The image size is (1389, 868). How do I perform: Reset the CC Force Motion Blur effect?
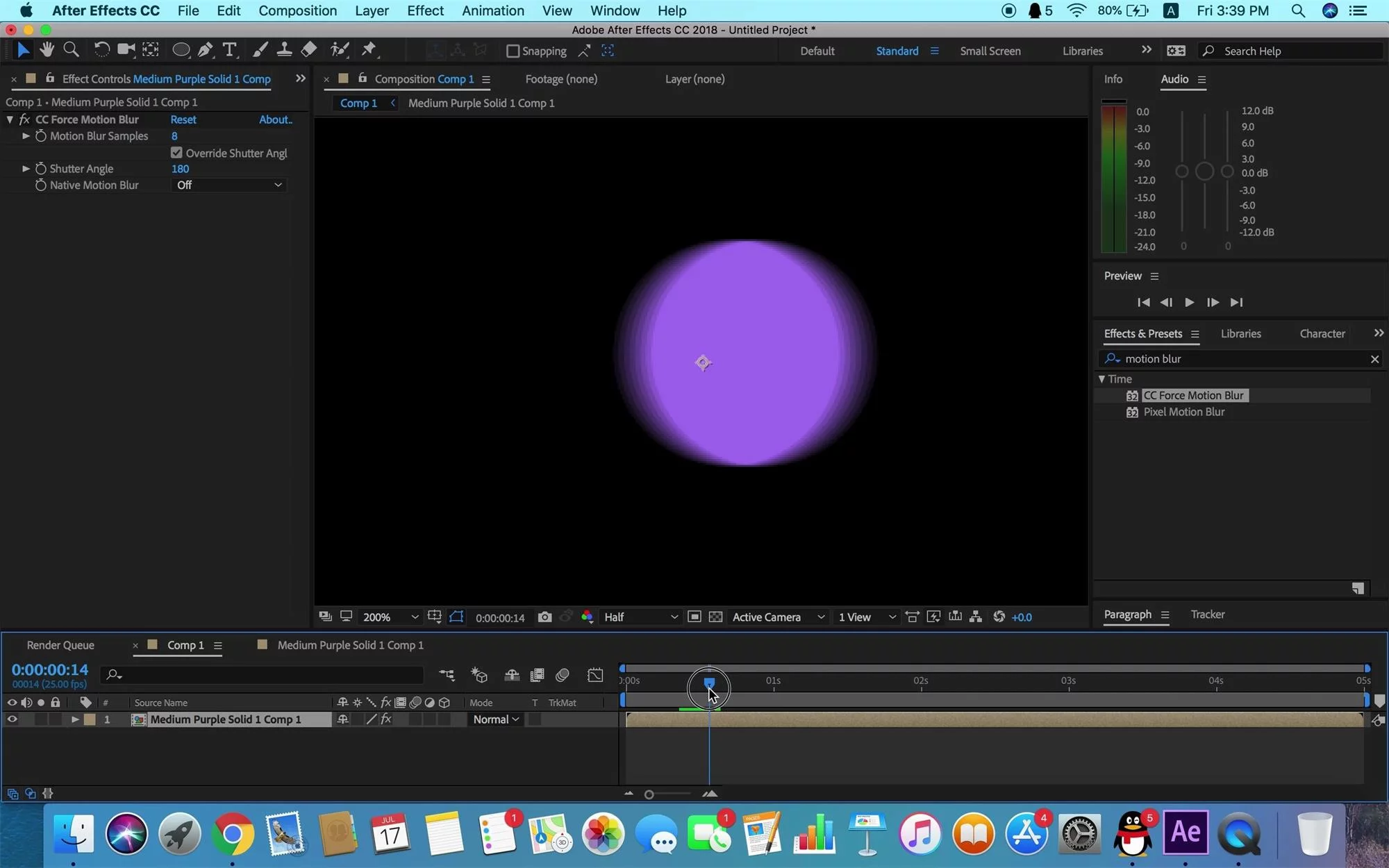[x=183, y=119]
